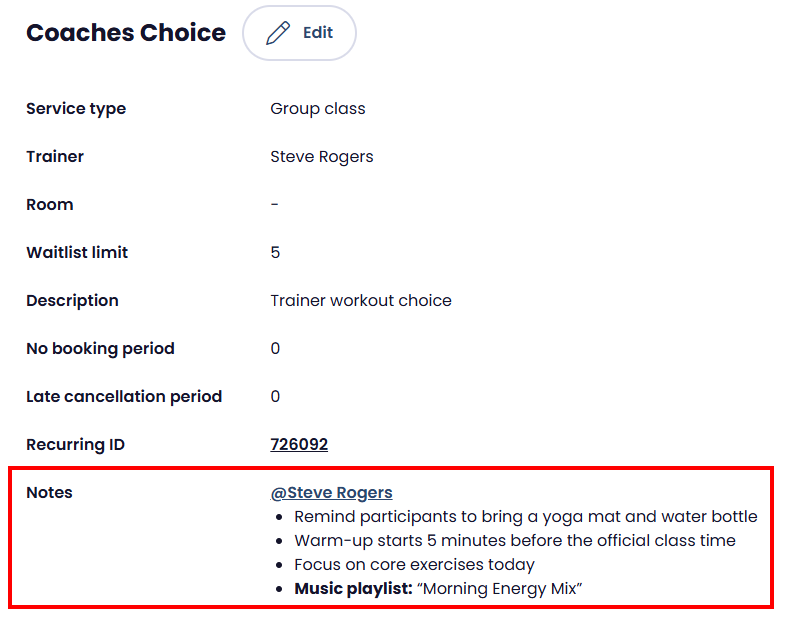Click the core exercises note line

tap(414, 565)
